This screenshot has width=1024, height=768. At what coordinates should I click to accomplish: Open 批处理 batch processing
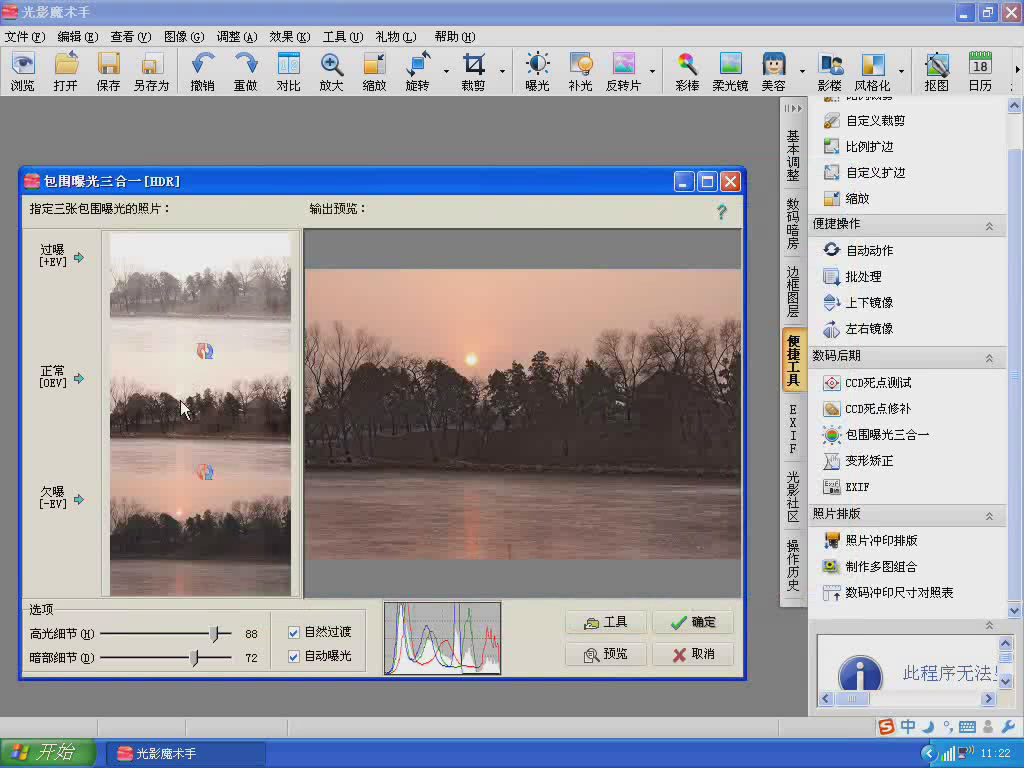coord(852,276)
